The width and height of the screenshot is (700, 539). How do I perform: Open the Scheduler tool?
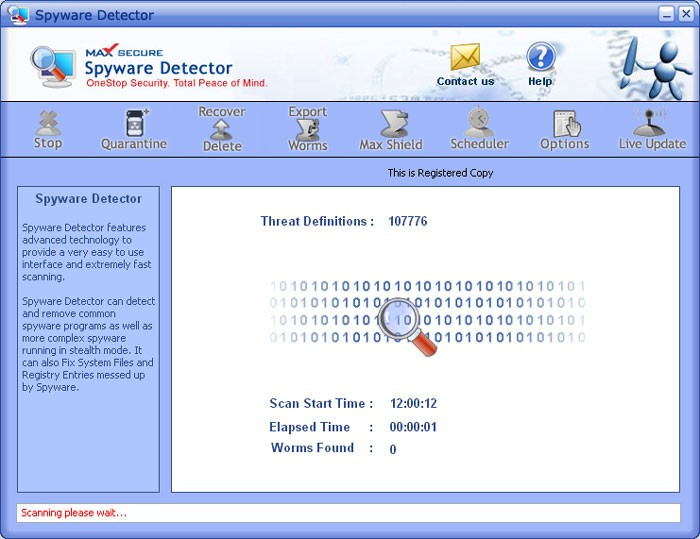coord(479,129)
